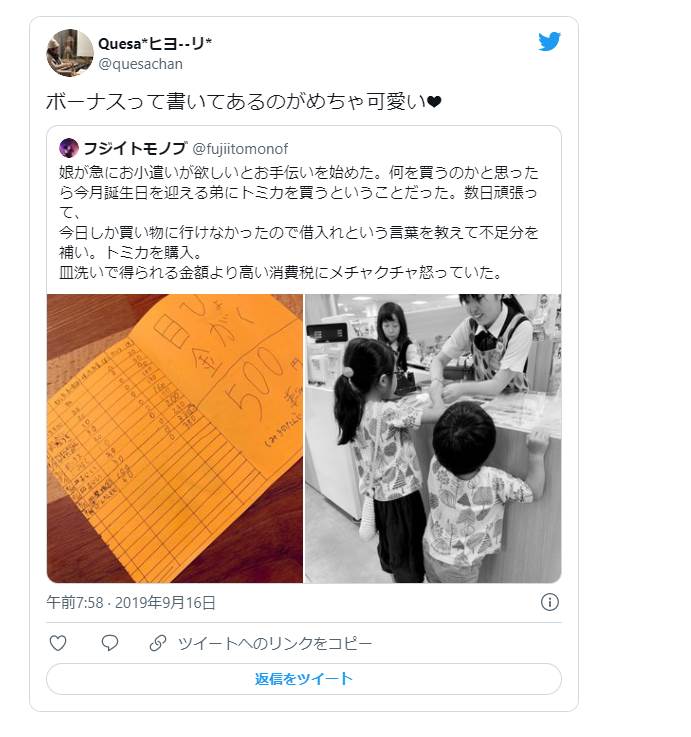Click the black heart emoji in tweet text

click(435, 102)
